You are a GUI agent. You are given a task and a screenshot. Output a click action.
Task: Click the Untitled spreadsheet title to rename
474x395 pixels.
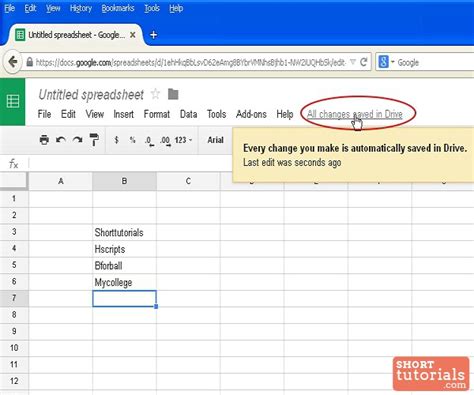click(91, 95)
